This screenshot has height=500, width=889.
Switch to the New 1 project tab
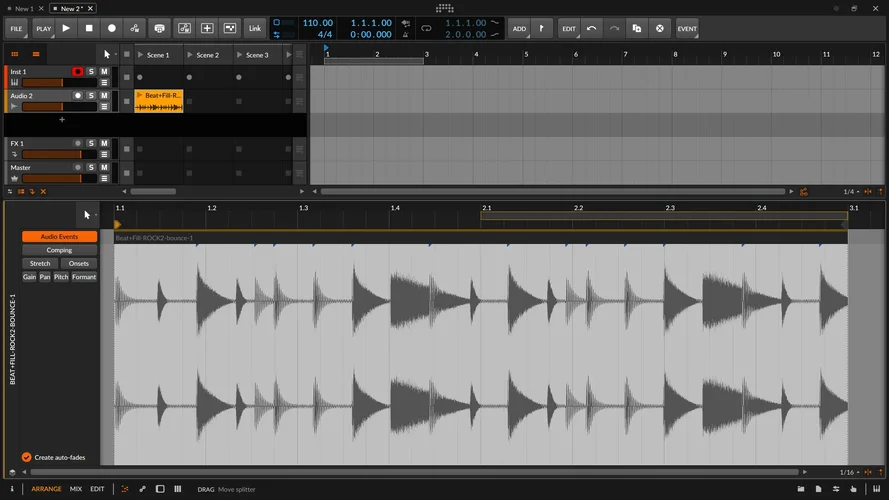24,8
